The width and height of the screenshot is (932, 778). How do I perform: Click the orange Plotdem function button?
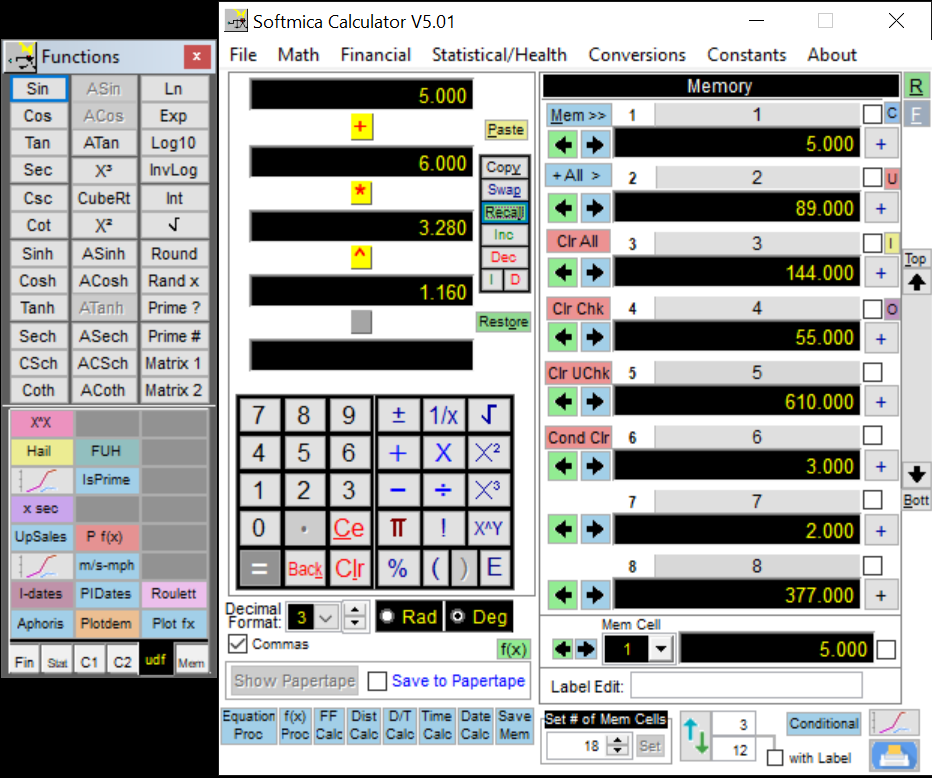point(106,623)
